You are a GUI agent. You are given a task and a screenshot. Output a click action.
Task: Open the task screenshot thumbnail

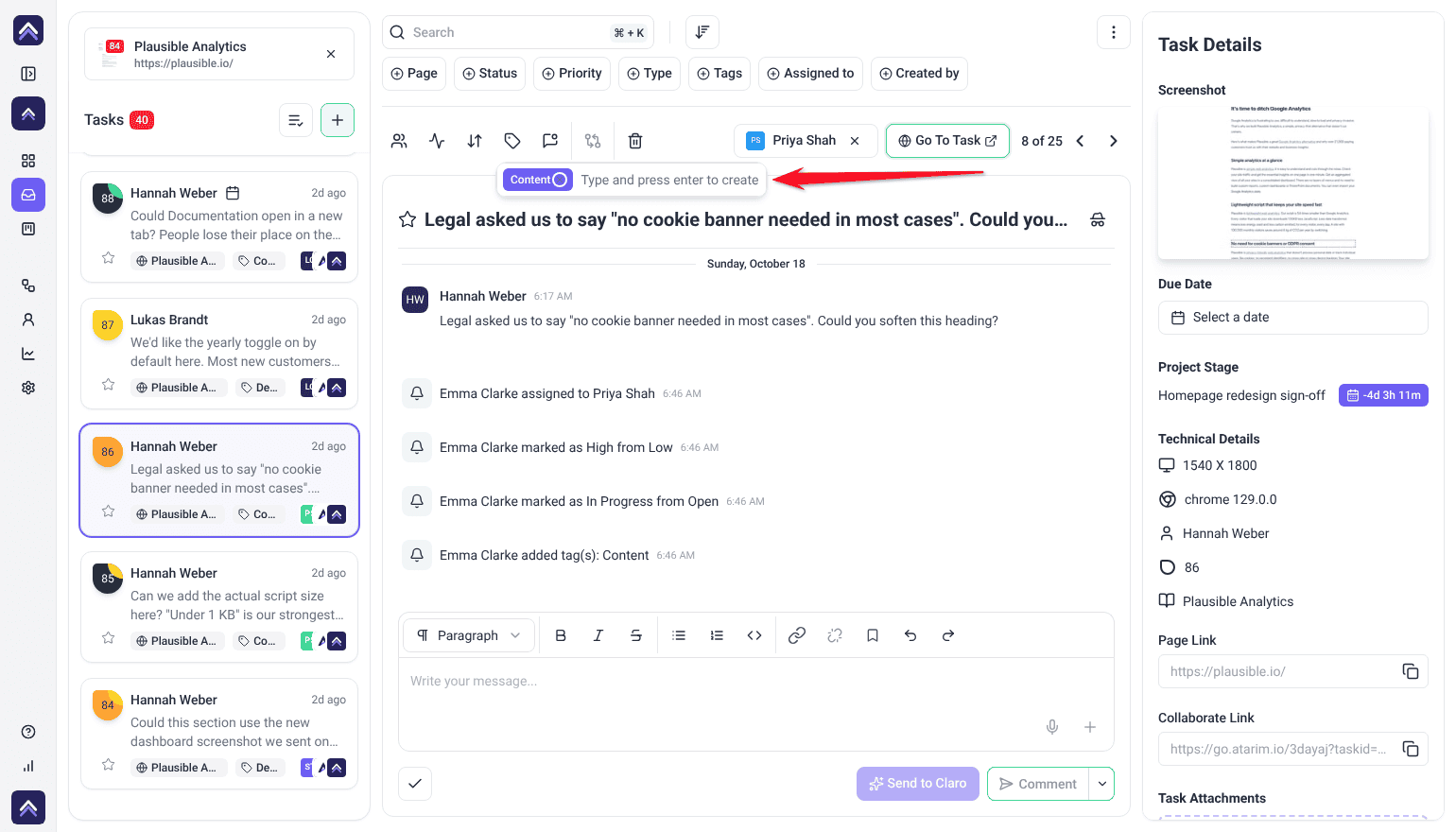[x=1293, y=183]
